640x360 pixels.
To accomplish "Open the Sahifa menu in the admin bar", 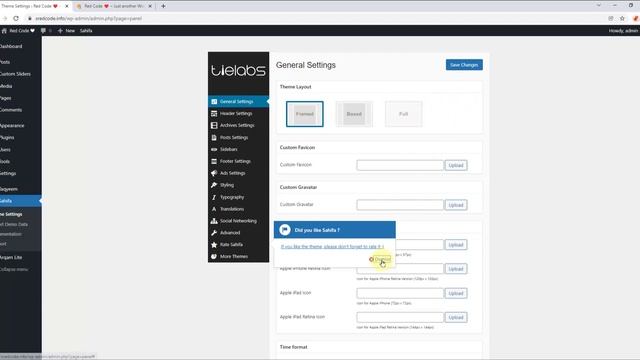I will click(86, 31).
